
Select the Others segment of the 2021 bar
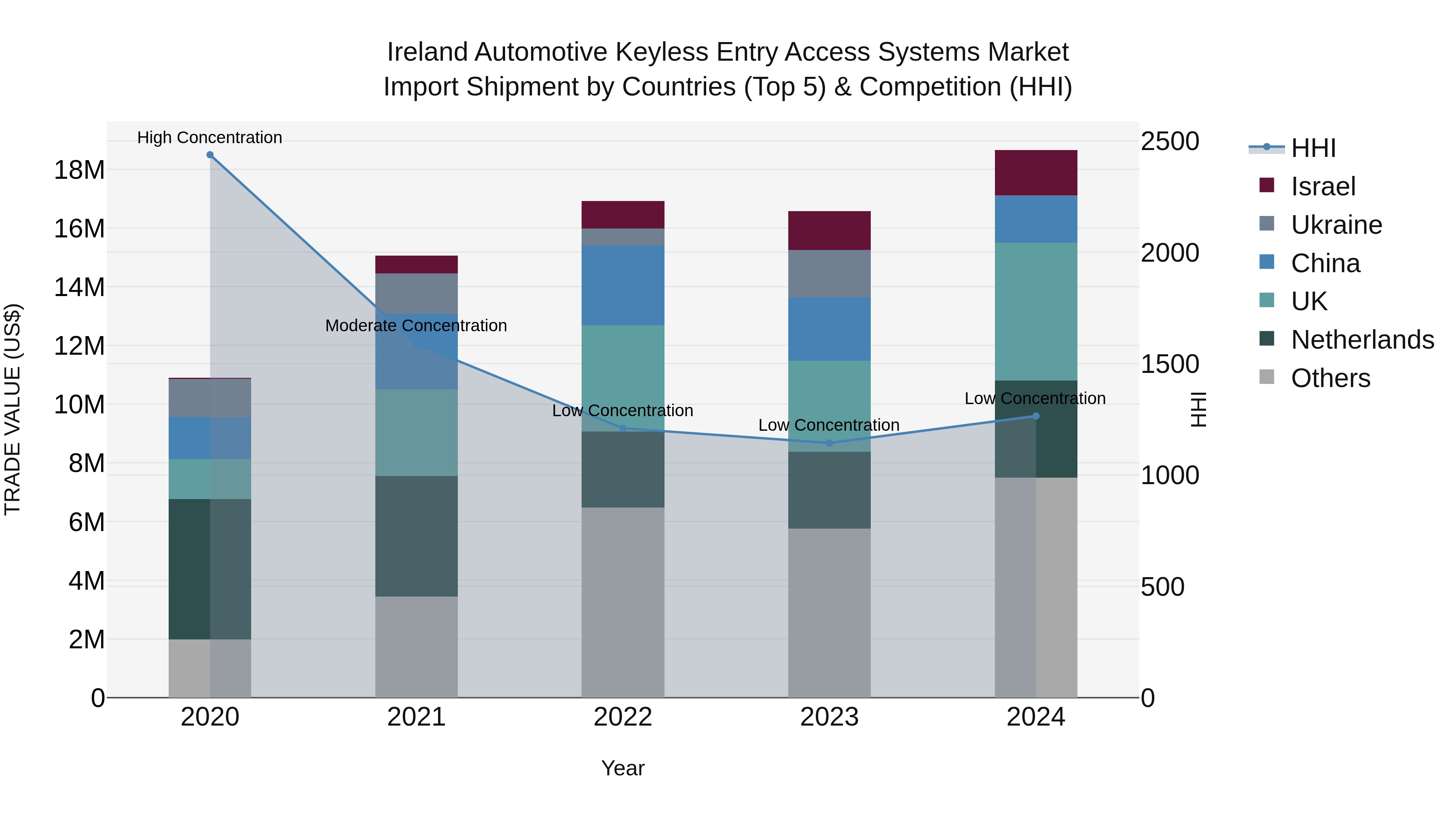(x=417, y=647)
